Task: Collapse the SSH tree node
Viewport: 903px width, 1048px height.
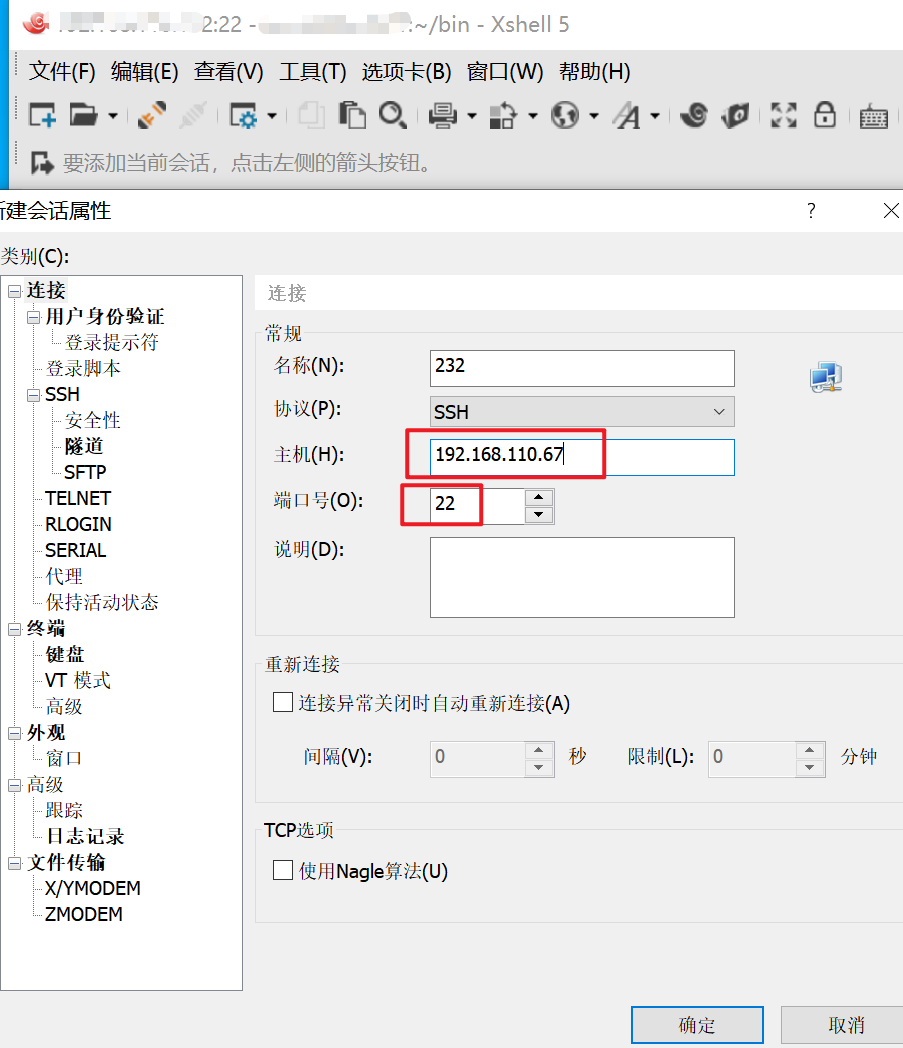Action: pyautogui.click(x=33, y=396)
